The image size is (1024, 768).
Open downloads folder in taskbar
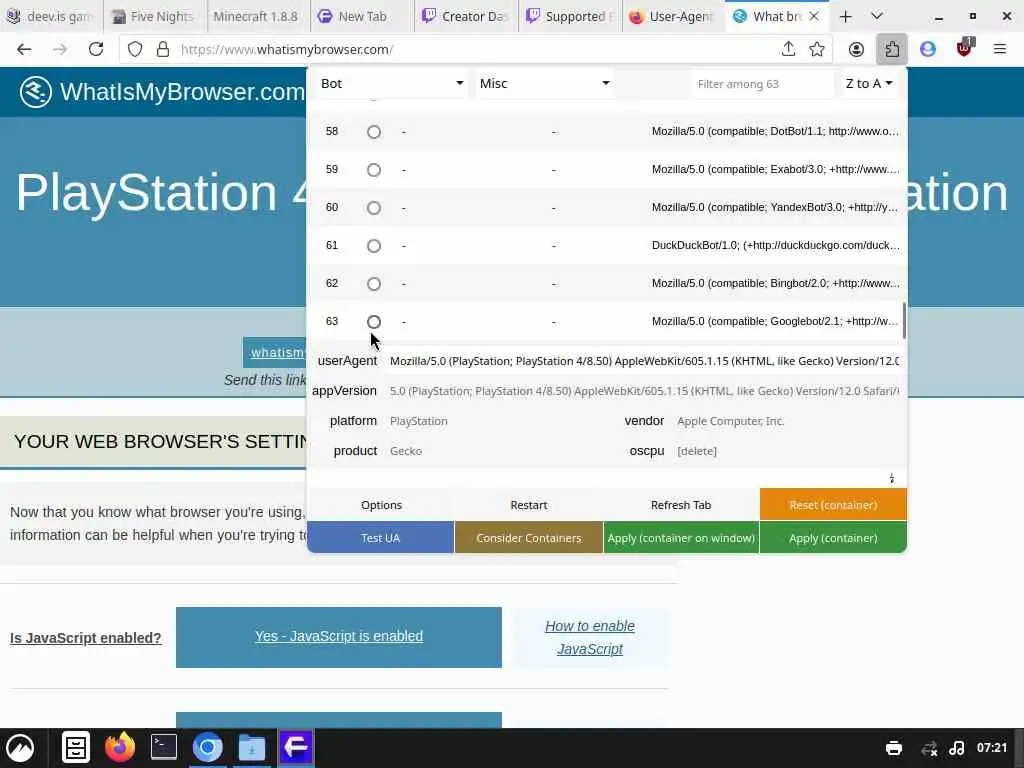pyautogui.click(x=251, y=748)
